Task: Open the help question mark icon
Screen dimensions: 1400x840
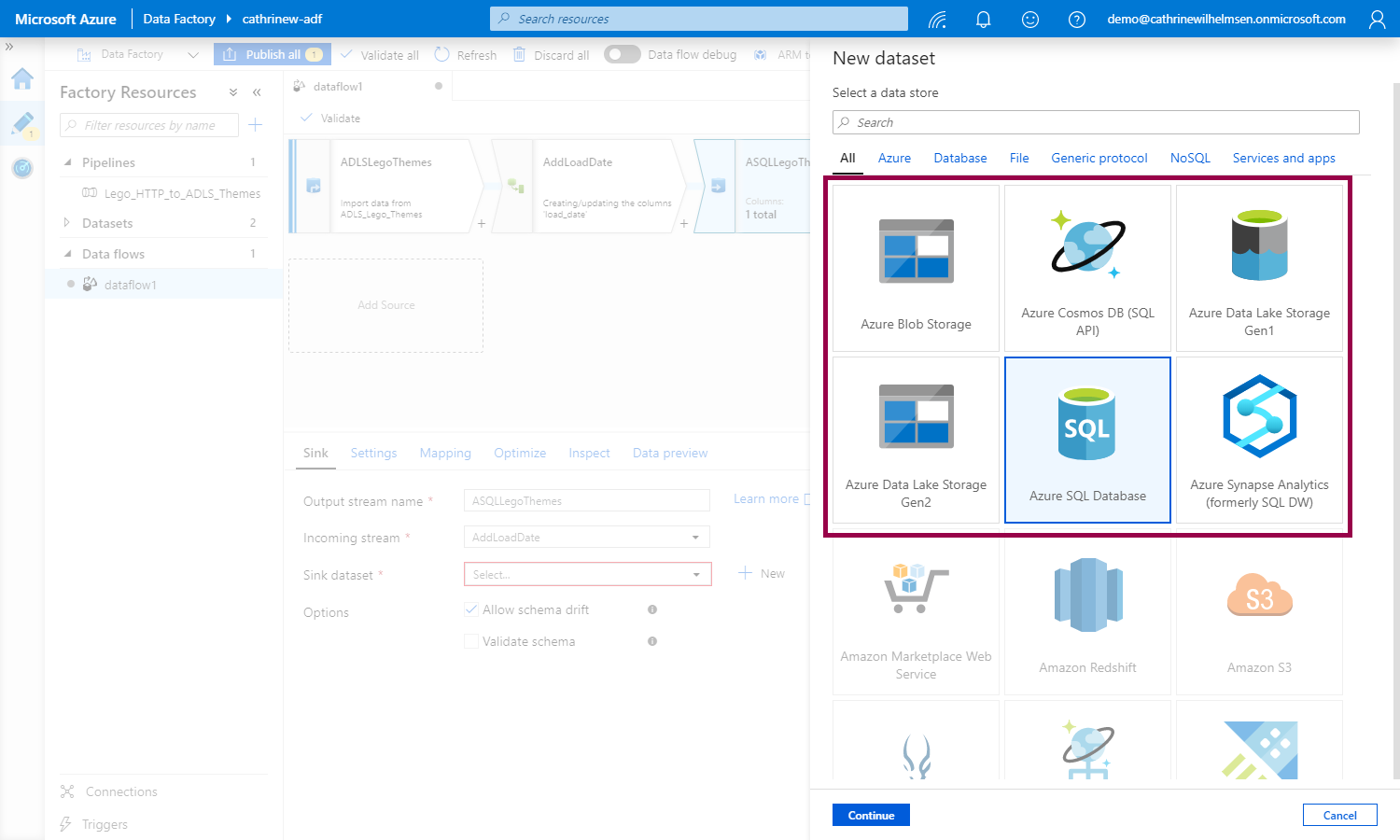Action: (1076, 20)
